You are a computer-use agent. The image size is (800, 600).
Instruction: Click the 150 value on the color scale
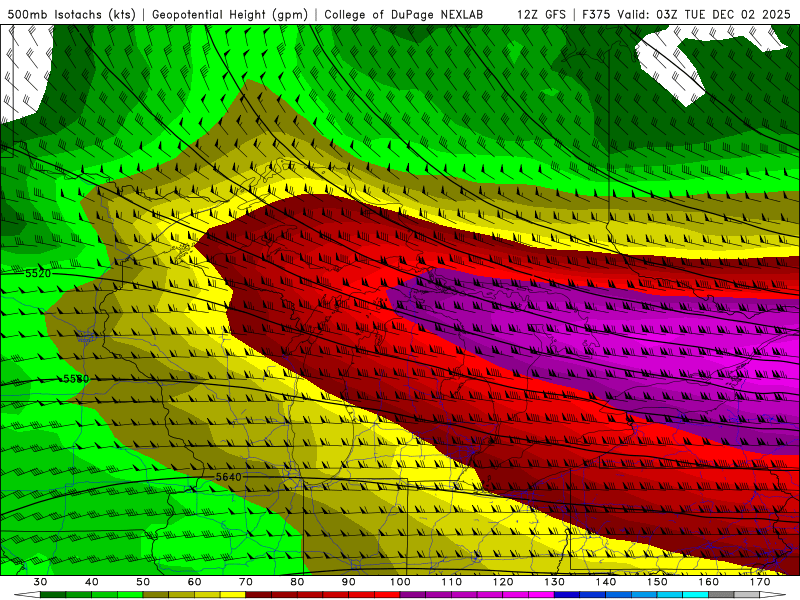[657, 582]
